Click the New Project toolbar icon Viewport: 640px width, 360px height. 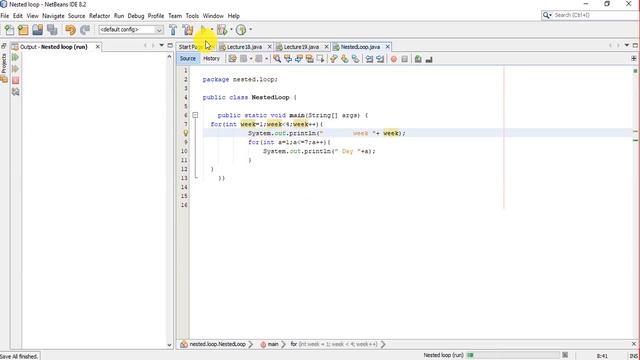coord(23,30)
